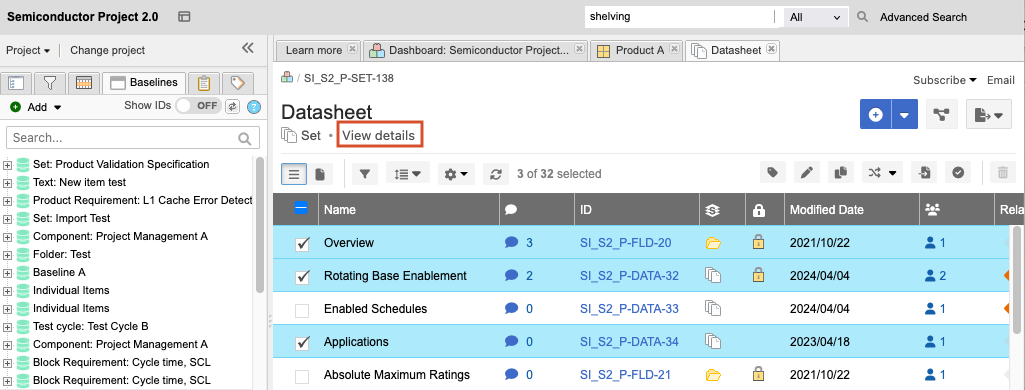Screen dimensions: 1025x390
Task: Click the move/import document icon
Action: pos(924,173)
